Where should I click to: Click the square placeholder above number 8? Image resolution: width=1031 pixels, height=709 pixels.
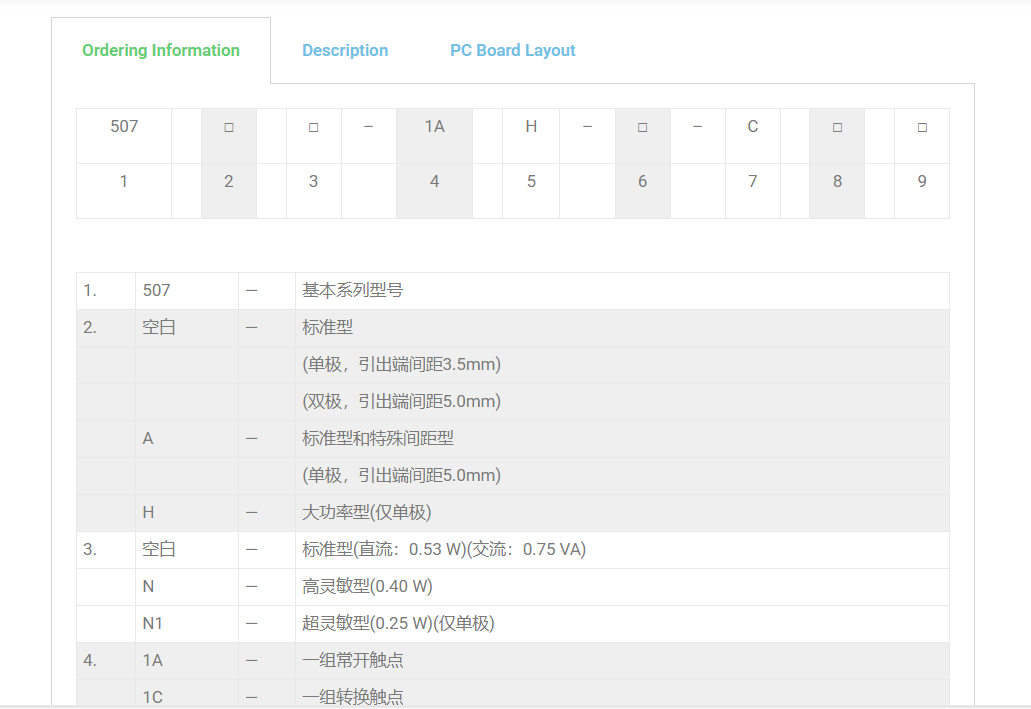coord(837,128)
